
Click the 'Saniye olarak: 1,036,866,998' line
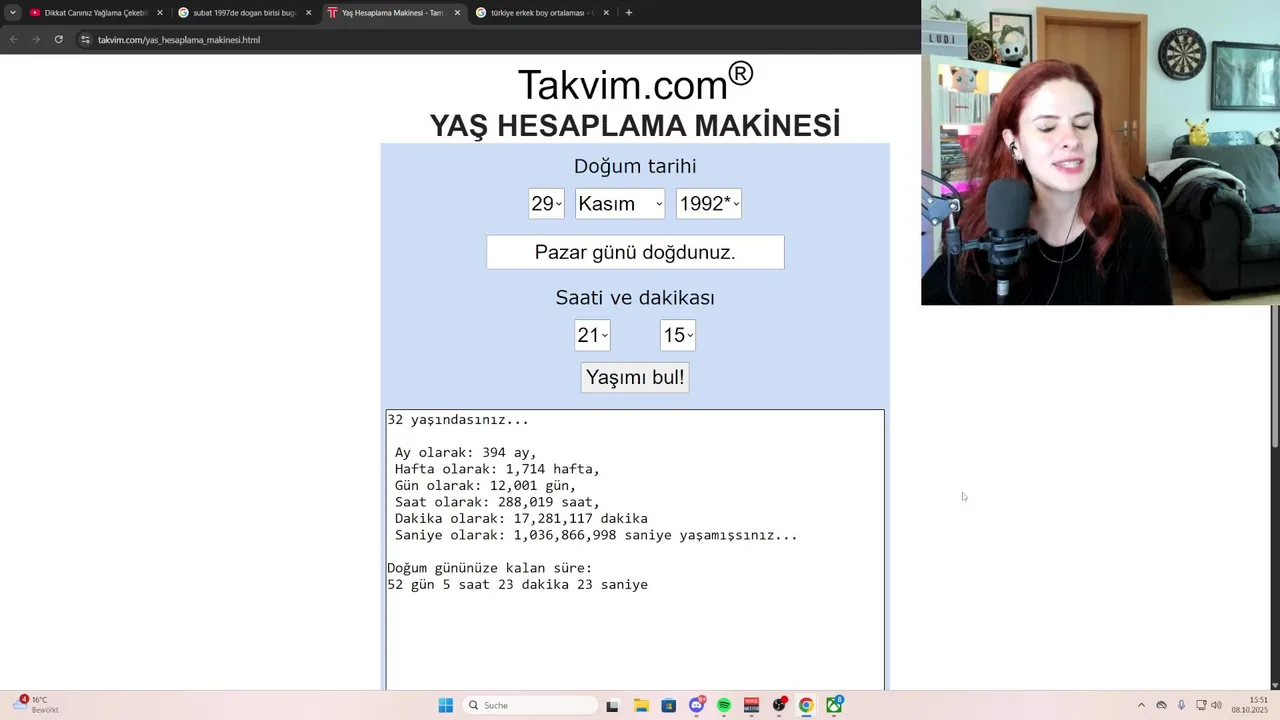pyautogui.click(x=596, y=535)
